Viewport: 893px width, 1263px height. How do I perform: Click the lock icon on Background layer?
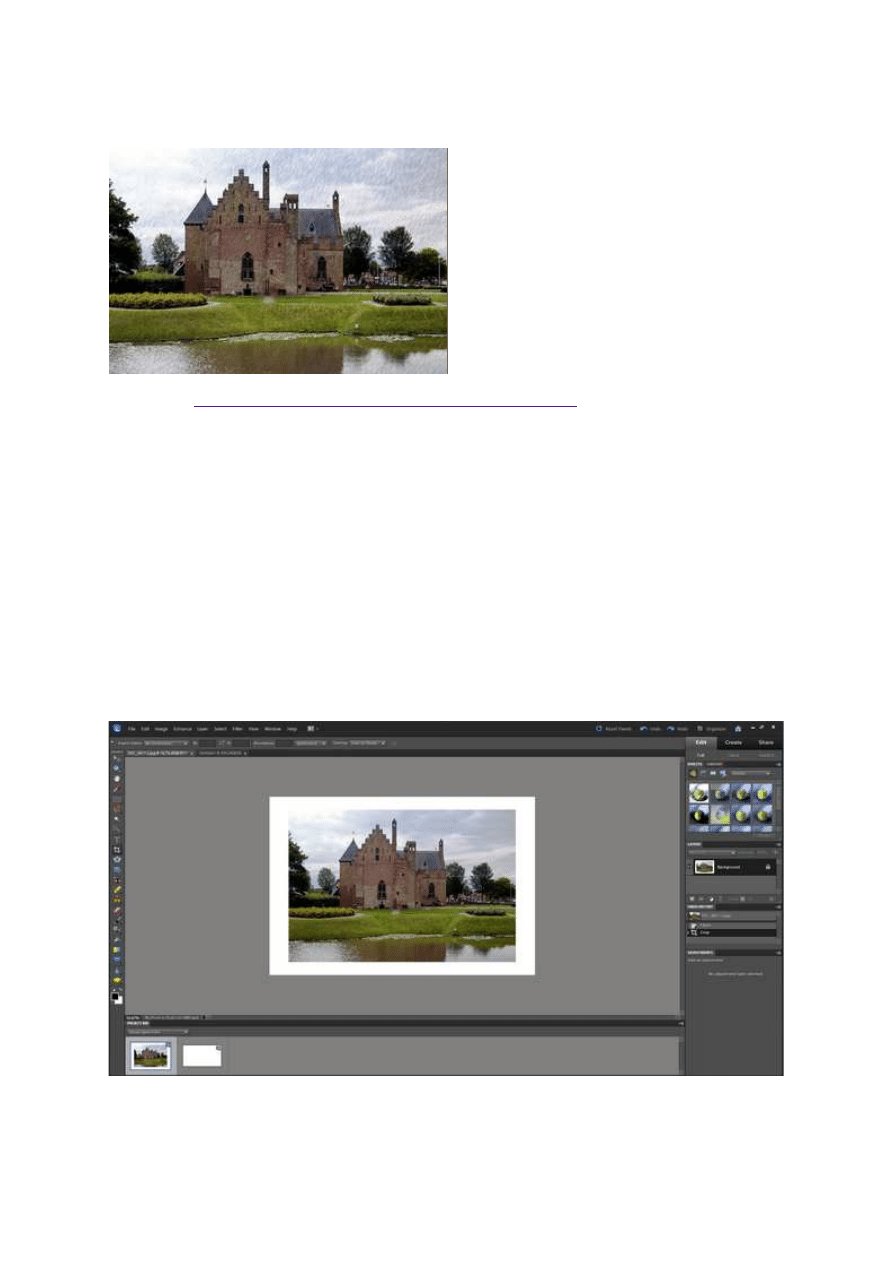tap(768, 867)
